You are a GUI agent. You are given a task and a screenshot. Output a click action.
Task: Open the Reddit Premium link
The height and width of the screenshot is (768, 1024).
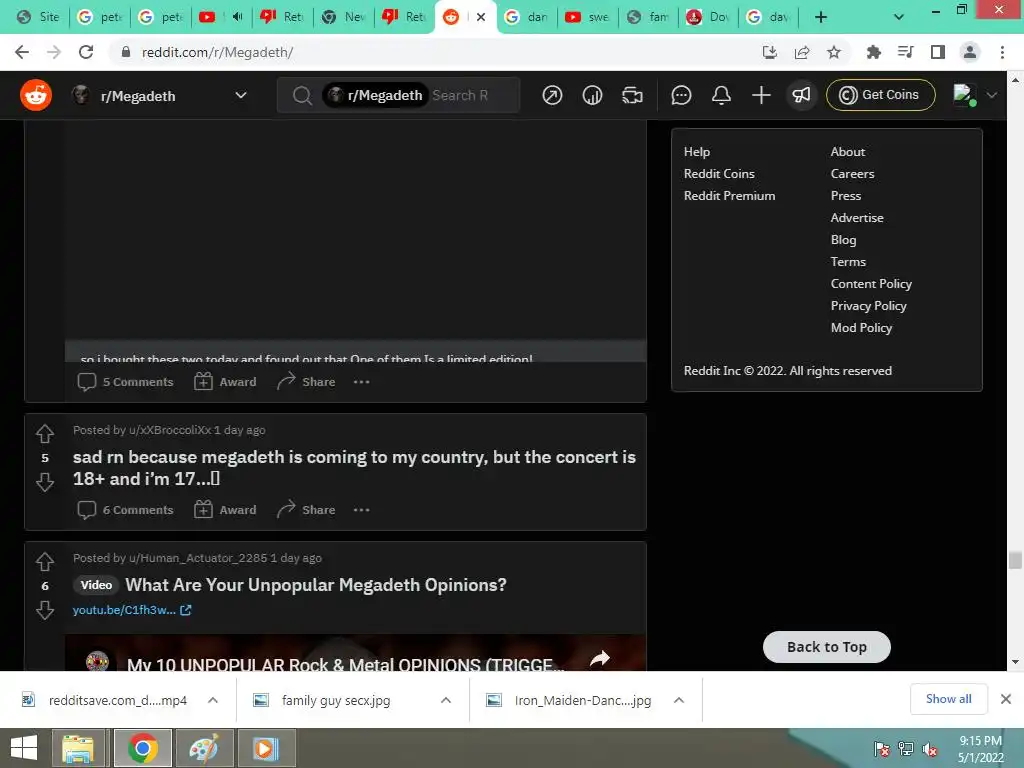coord(729,196)
